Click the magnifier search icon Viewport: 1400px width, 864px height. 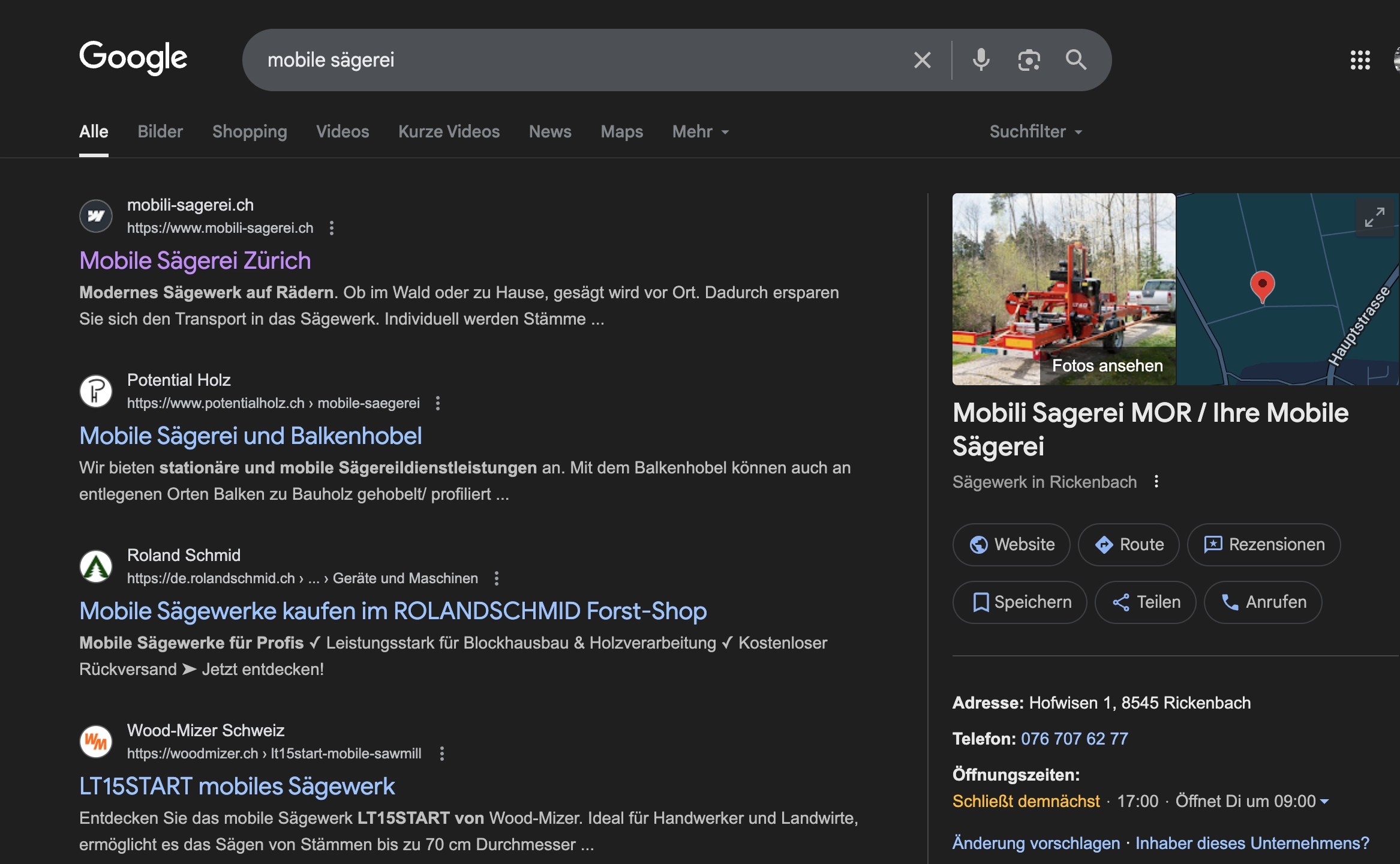[x=1075, y=60]
